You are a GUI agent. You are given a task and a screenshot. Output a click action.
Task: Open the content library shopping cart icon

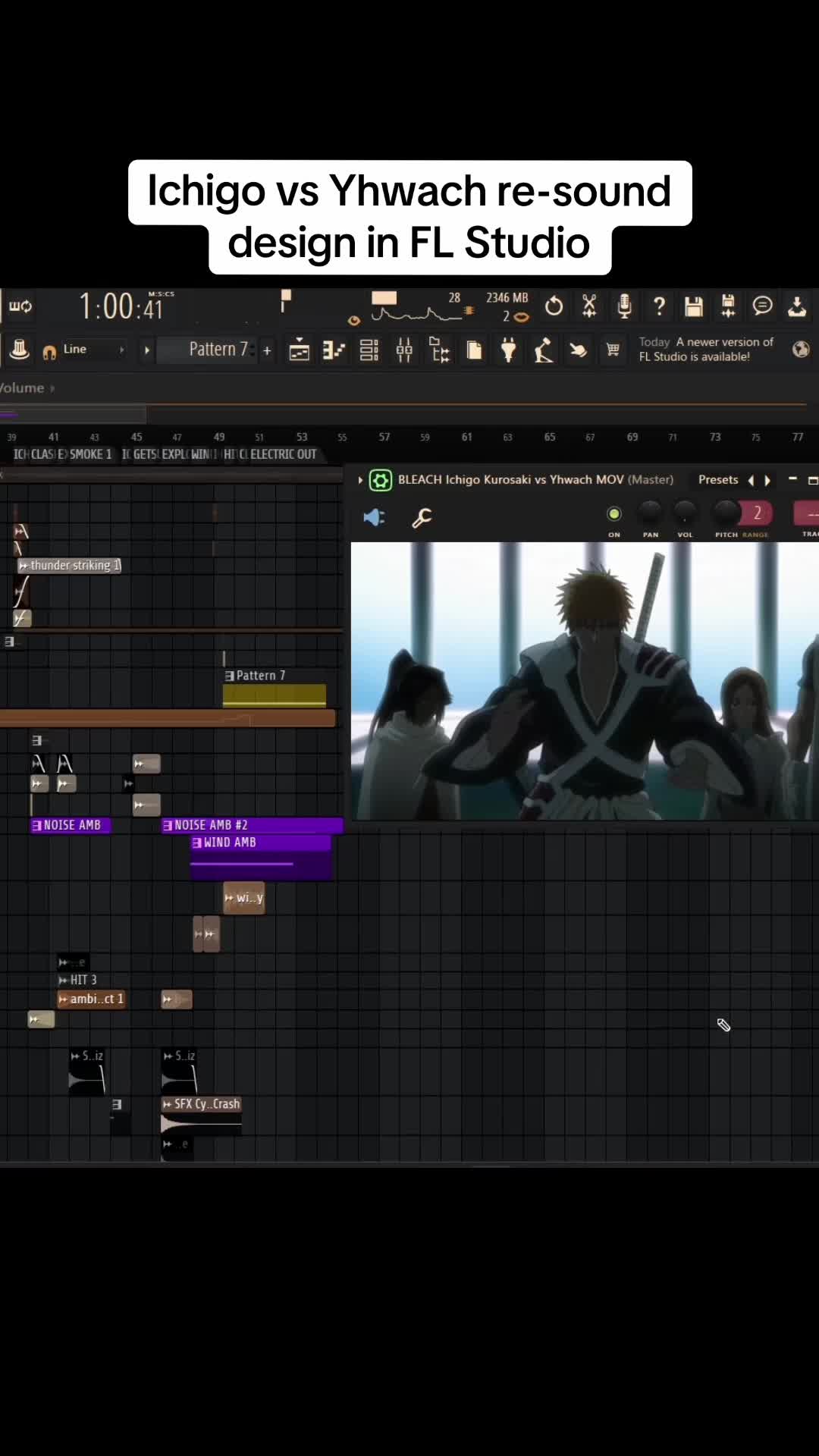(613, 350)
